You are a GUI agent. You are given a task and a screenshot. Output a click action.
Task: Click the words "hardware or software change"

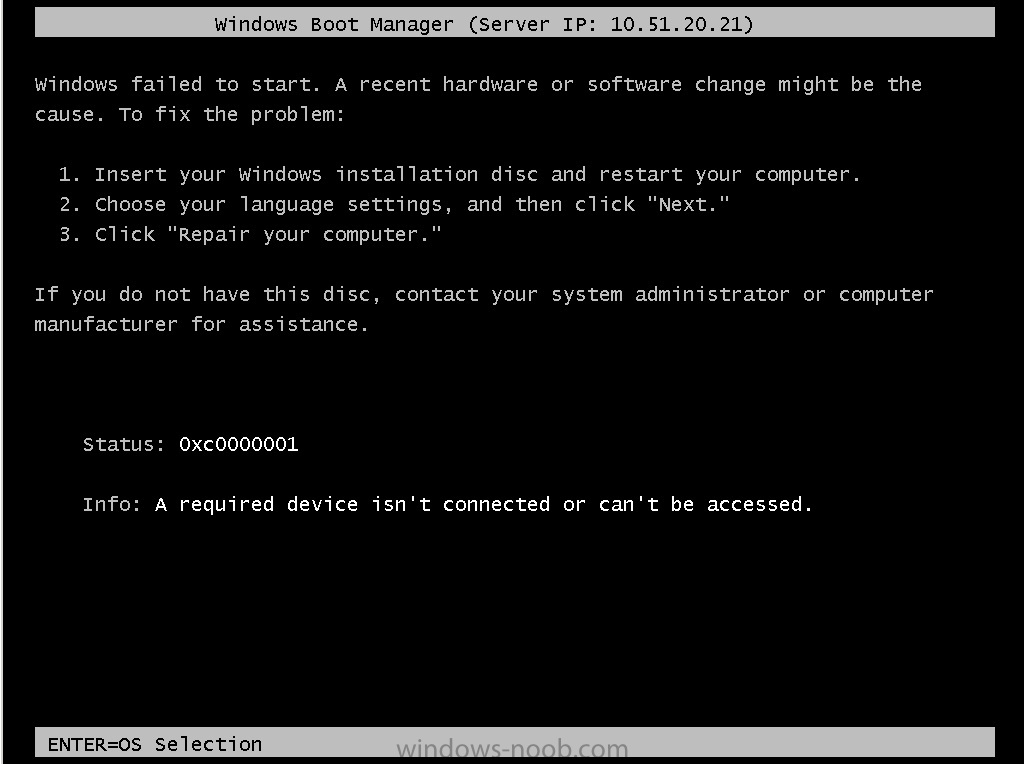tap(604, 84)
